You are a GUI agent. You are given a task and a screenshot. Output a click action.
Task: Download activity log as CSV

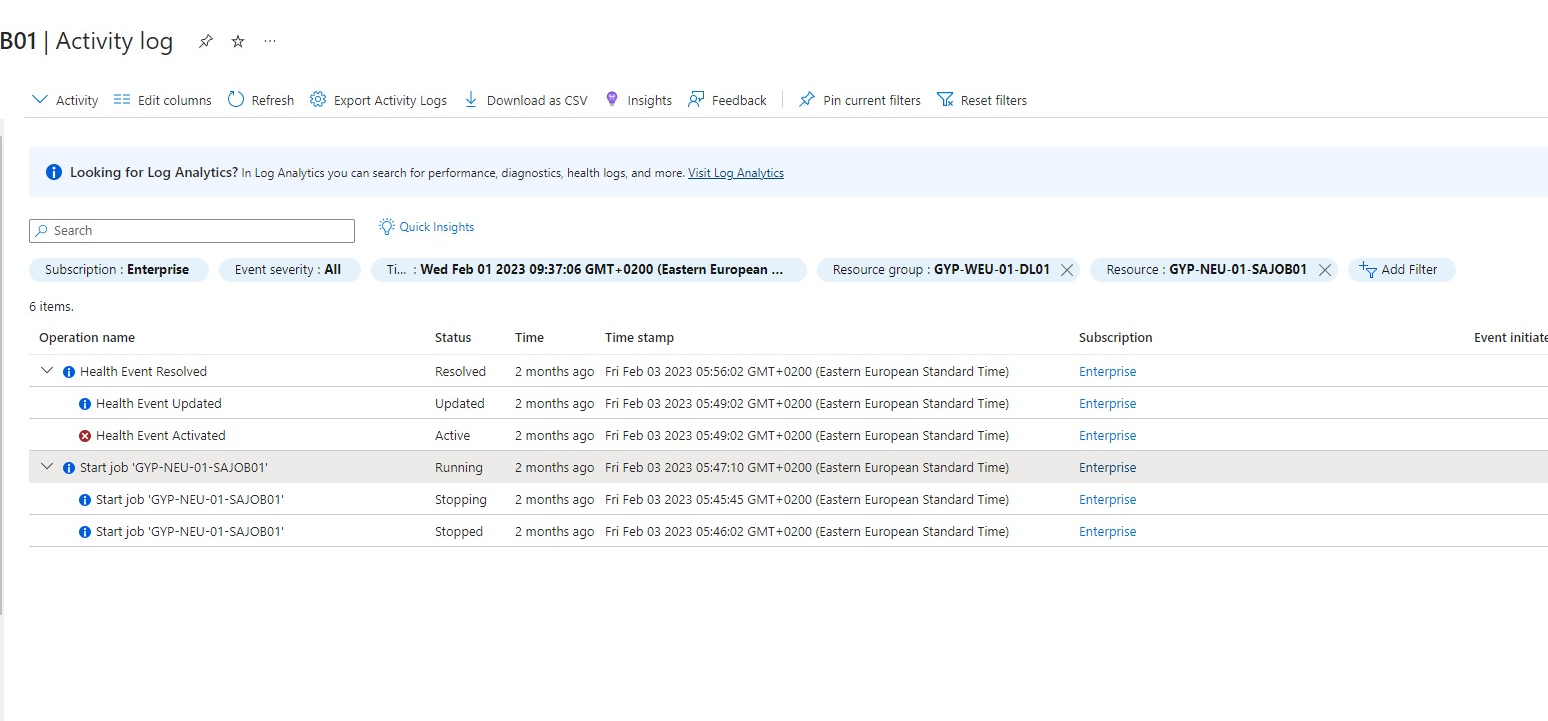(x=525, y=99)
